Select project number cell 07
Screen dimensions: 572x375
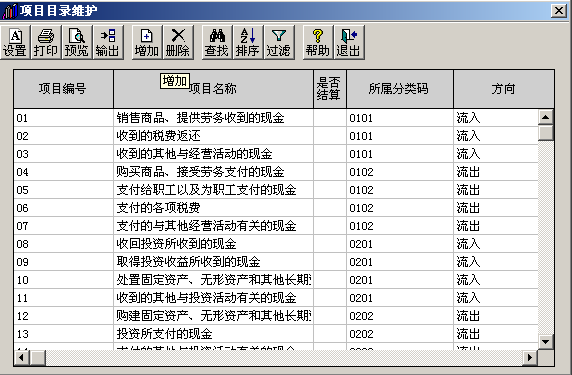pyautogui.click(x=63, y=226)
